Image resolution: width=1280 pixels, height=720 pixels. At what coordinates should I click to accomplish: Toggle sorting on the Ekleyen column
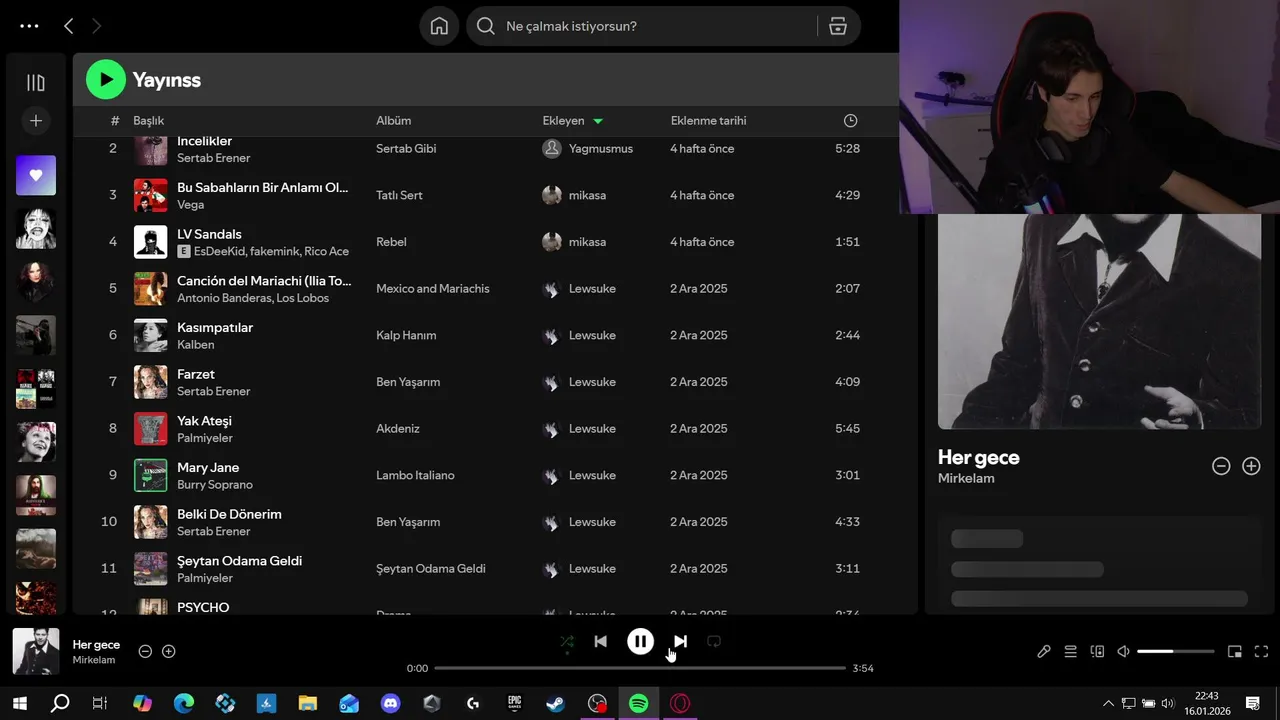(x=572, y=121)
